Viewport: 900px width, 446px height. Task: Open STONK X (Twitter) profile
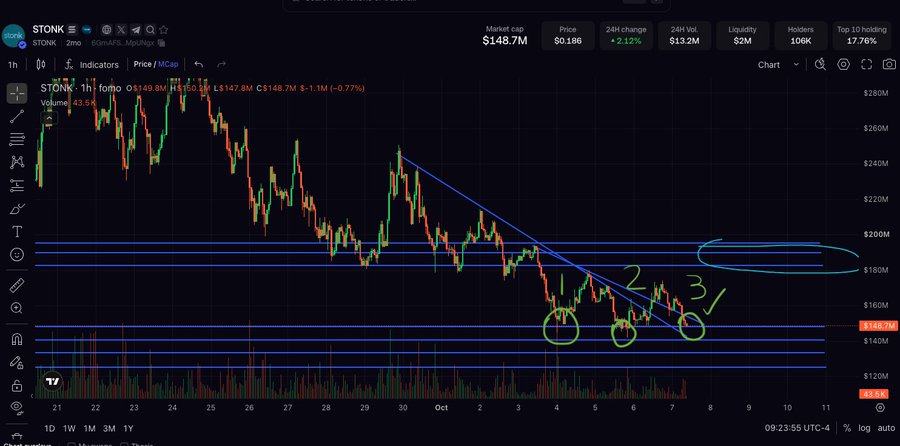[x=121, y=30]
